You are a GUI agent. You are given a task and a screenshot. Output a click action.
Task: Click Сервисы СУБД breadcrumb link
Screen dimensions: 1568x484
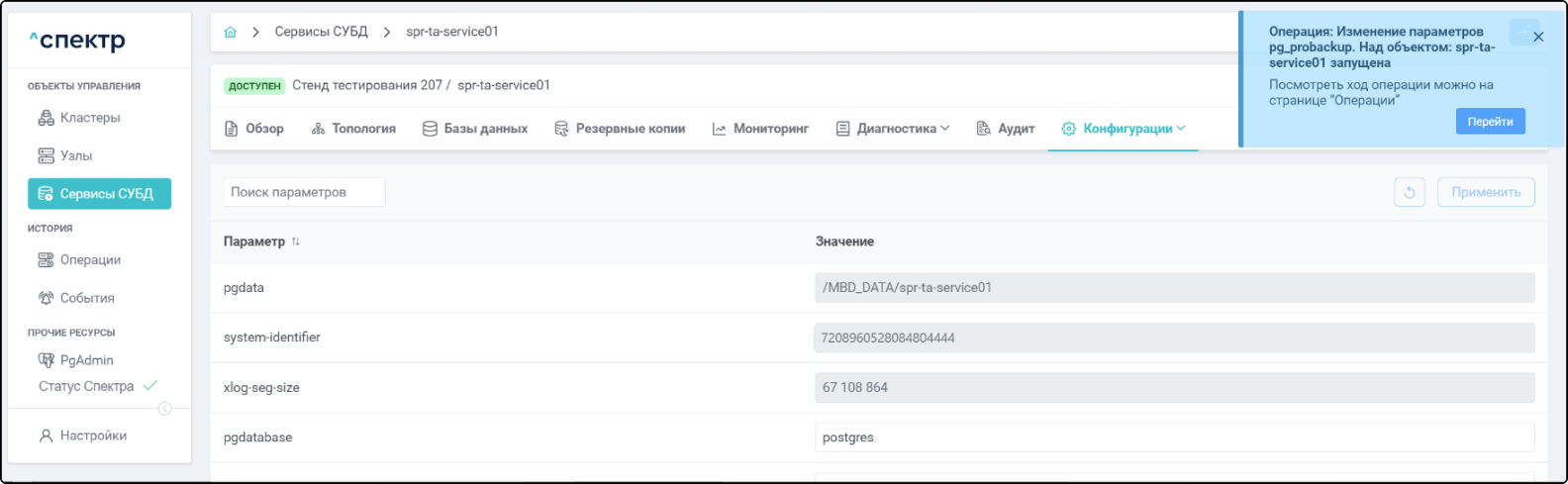tap(321, 33)
